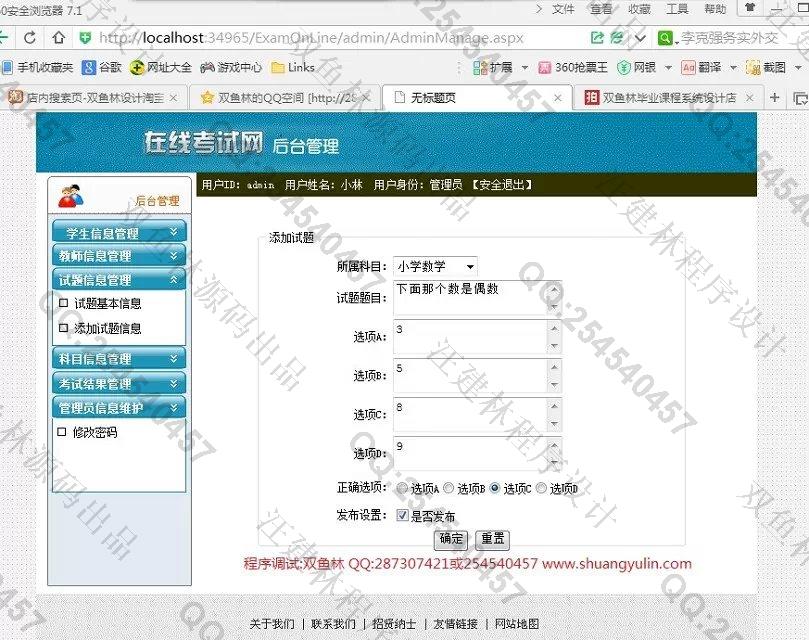Click the 后台管理 user avatar icon
This screenshot has height=640, width=809.
[x=71, y=196]
